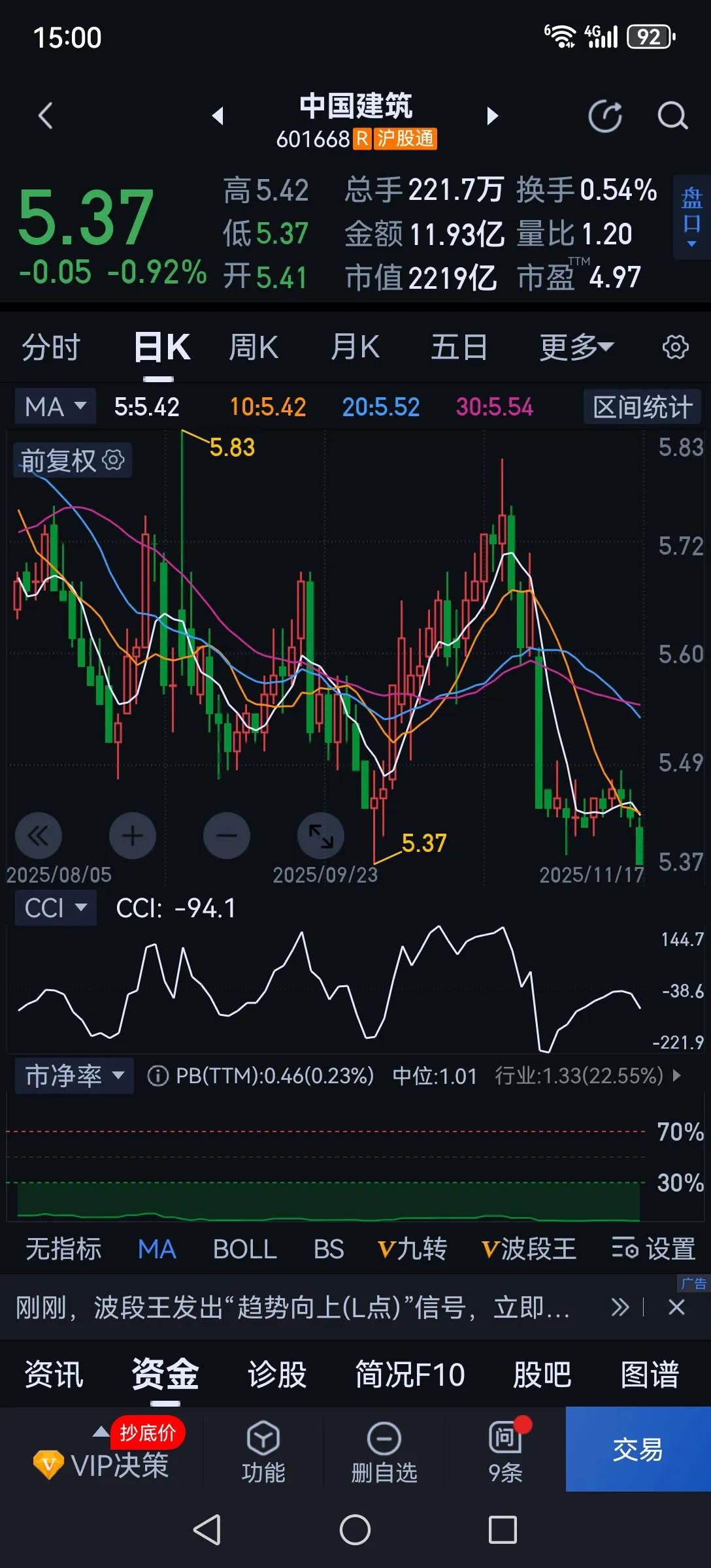
Task: Tap Android home navigation button
Action: pos(355,1530)
